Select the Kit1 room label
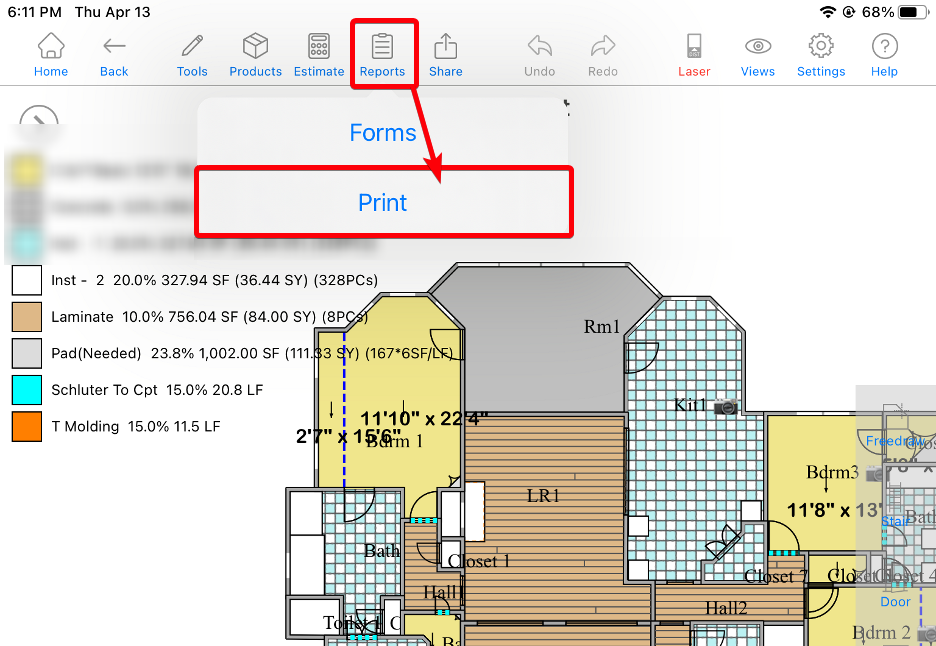Viewport: 936px width, 646px height. tap(690, 405)
